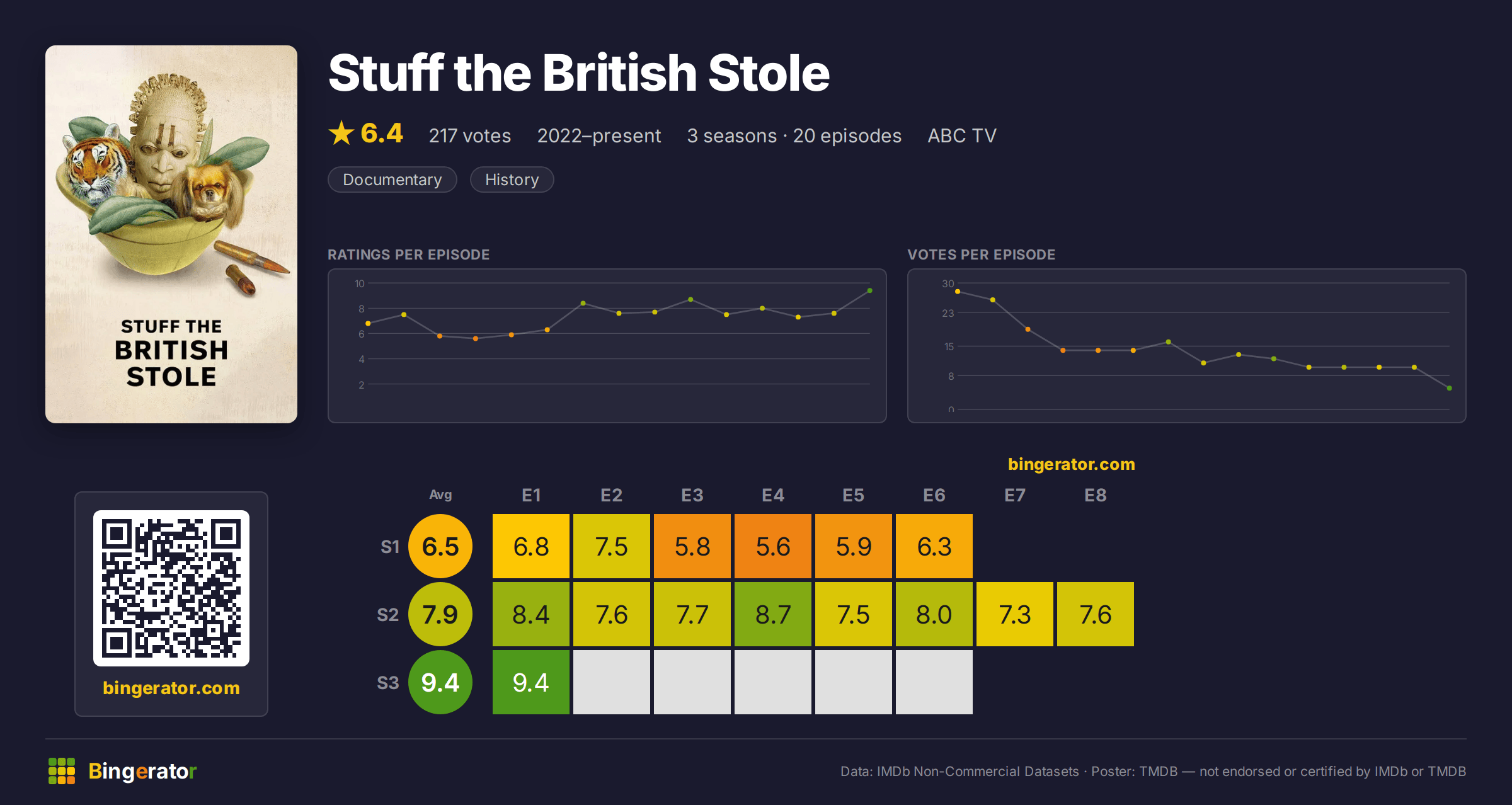1512x805 pixels.
Task: Click the Bingerator grid logo icon
Action: (x=62, y=771)
